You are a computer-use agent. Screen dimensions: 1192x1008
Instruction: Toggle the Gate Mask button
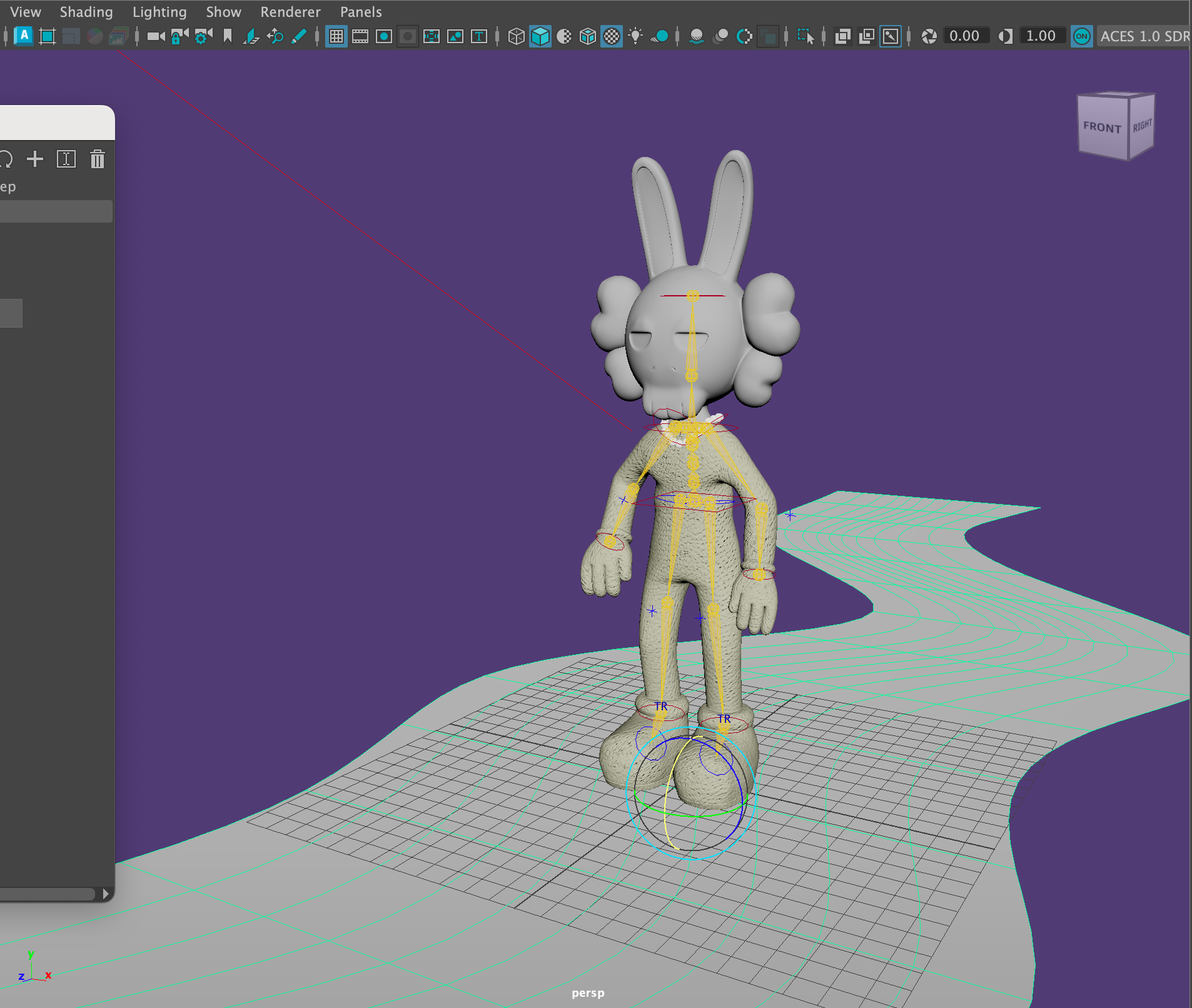coord(408,36)
